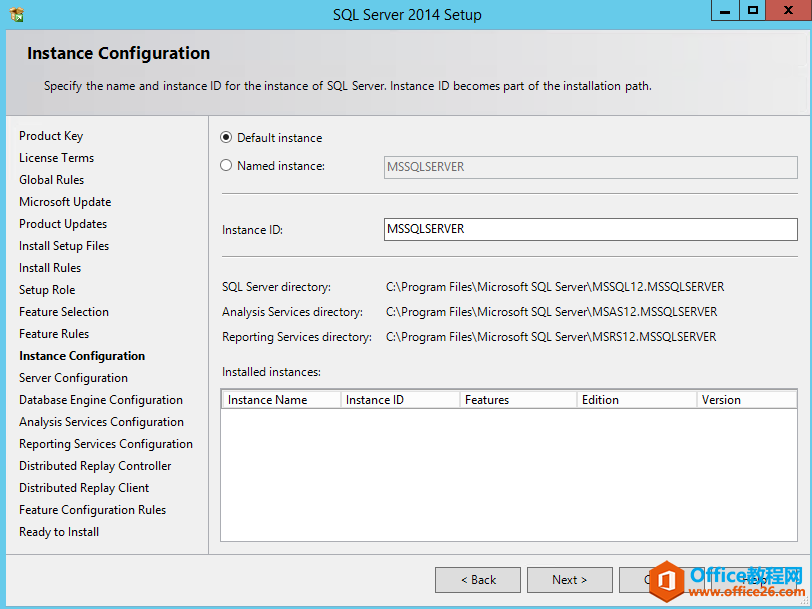Select Install Setup Files step

point(64,246)
